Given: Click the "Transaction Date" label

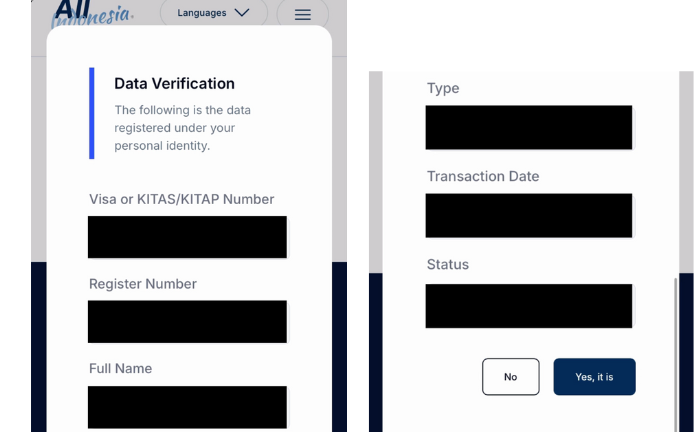Looking at the screenshot, I should point(483,176).
